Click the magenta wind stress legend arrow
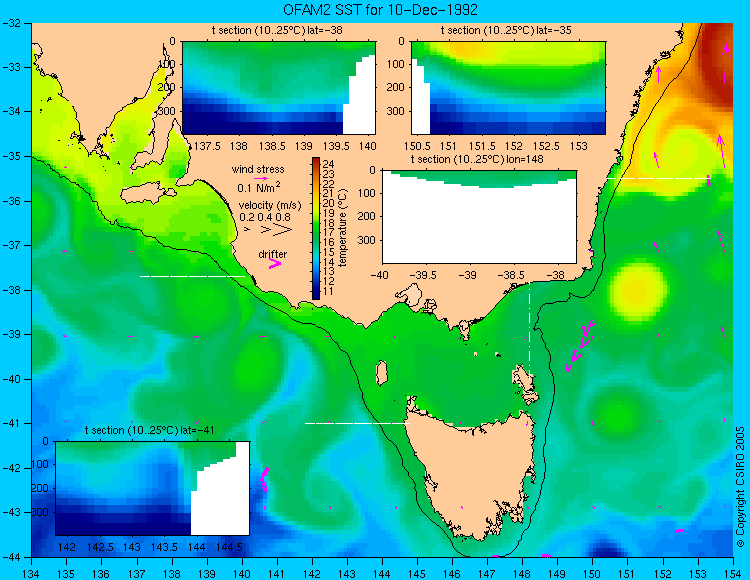 [x=261, y=178]
